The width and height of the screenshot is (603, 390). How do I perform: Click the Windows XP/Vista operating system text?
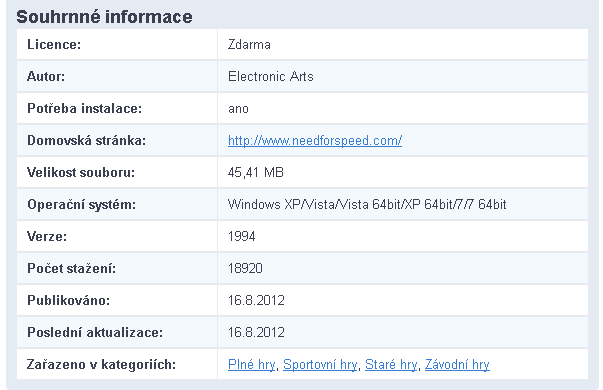pos(367,204)
